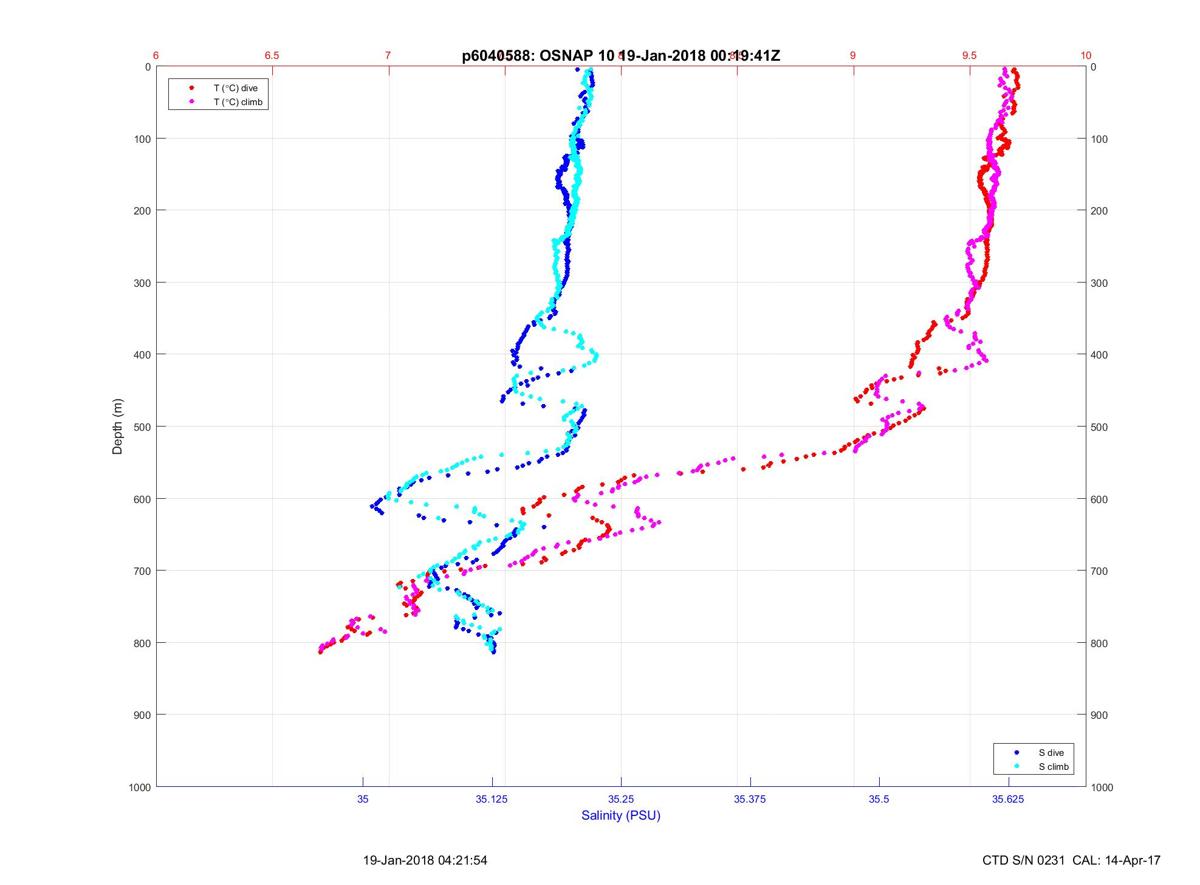Image resolution: width=1200 pixels, height=885 pixels.
Task: Click the '600' depth tick on left axis
Action: (140, 499)
